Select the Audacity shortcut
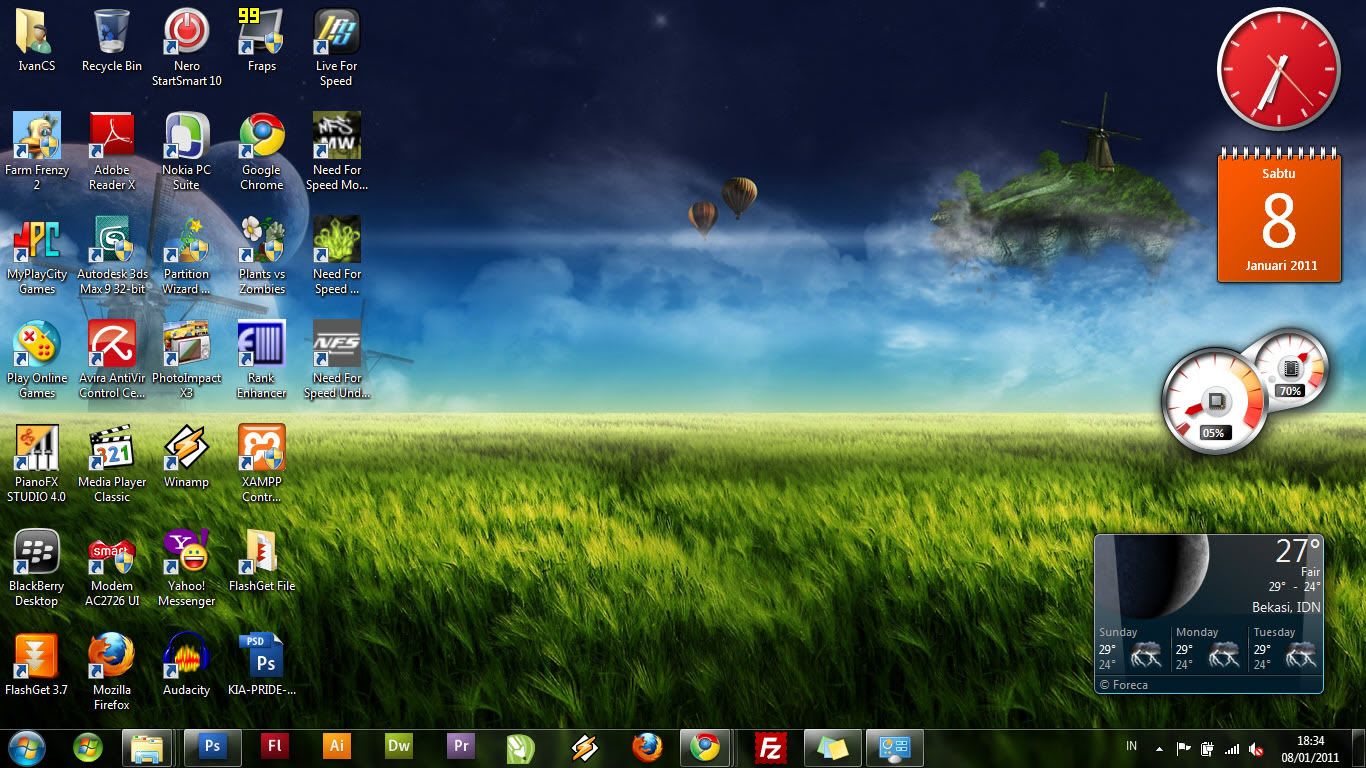The image size is (1366, 768). pyautogui.click(x=187, y=664)
